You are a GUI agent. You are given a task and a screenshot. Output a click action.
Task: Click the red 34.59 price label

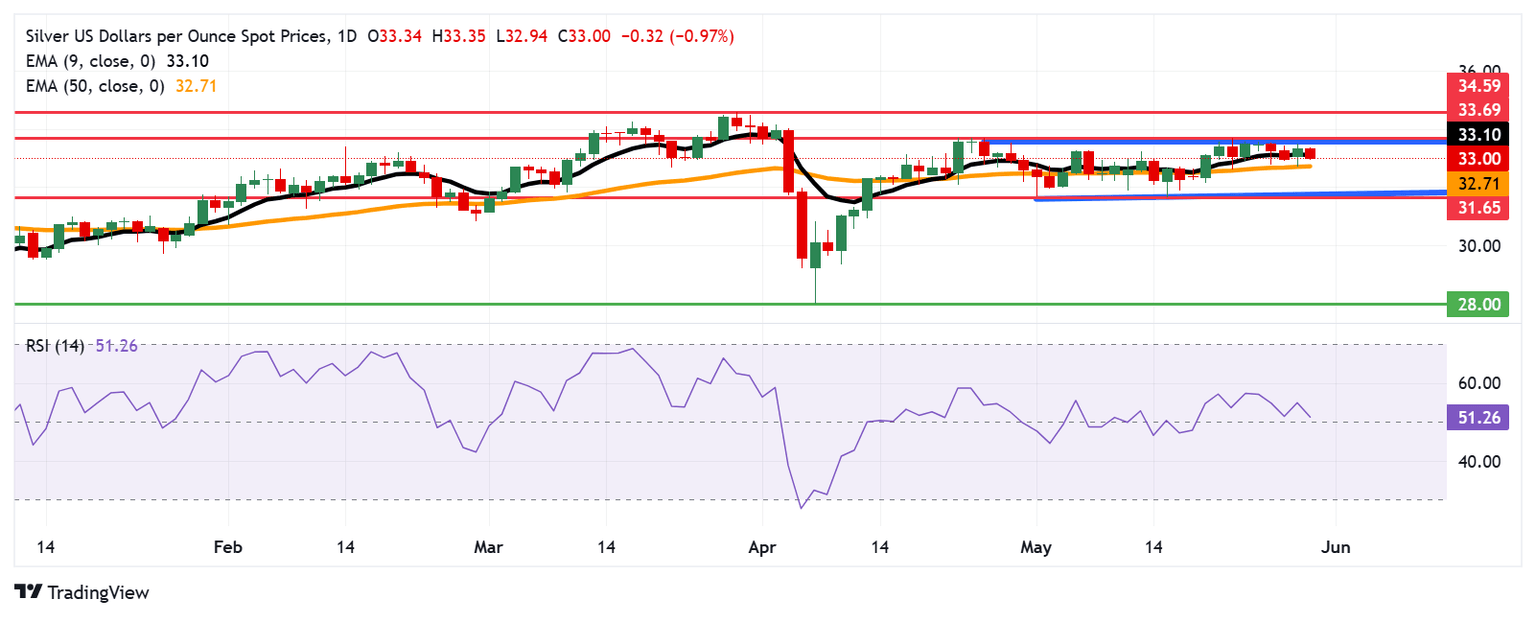(x=1478, y=83)
